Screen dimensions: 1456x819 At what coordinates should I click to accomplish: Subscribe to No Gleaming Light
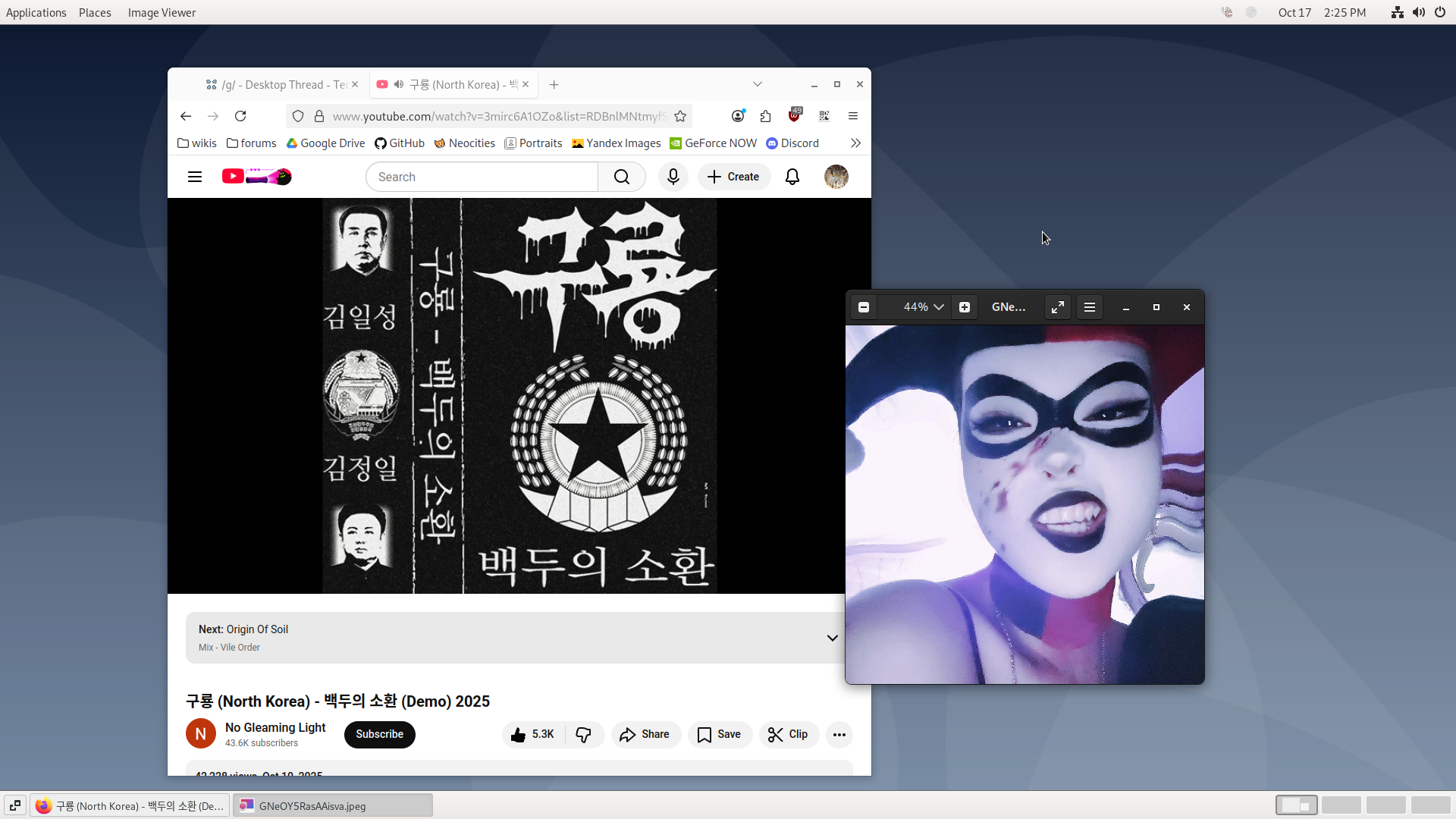(379, 734)
